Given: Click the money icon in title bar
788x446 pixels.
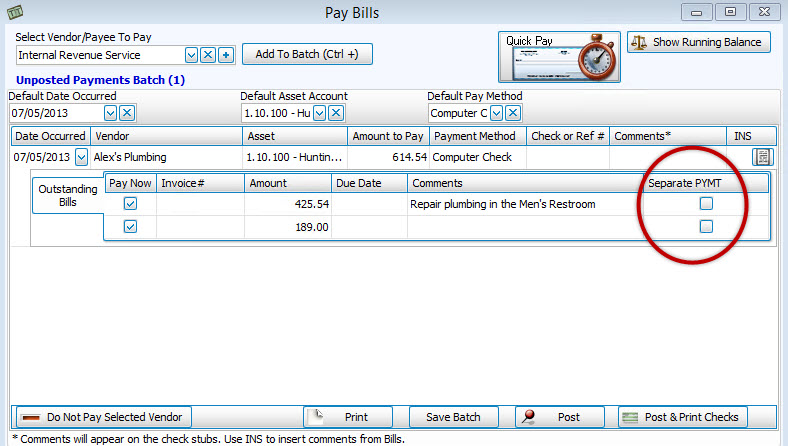Looking at the screenshot, I should click(12, 11).
